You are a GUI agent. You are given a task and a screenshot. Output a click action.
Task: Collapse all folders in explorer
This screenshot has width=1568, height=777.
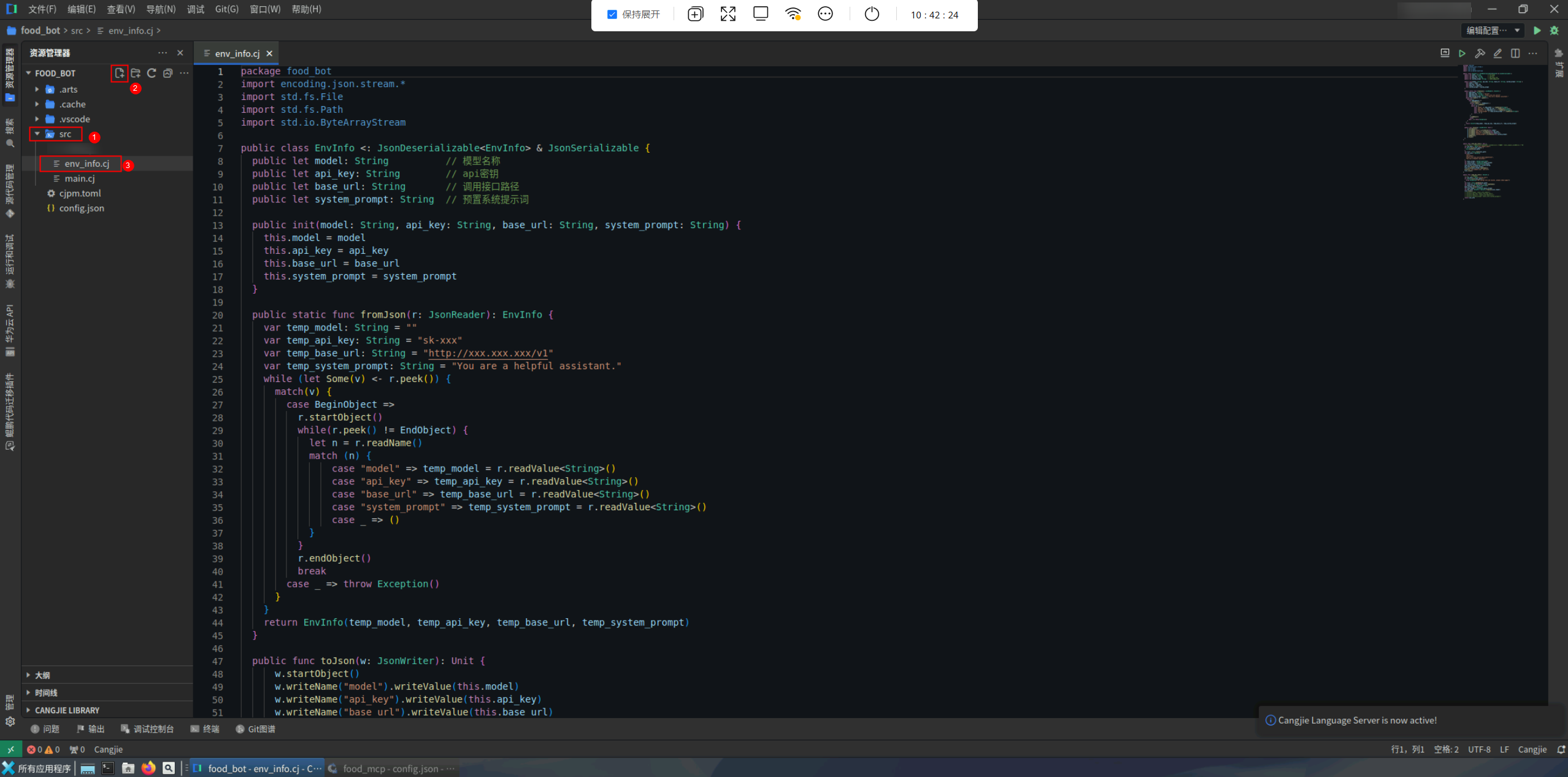[x=167, y=73]
